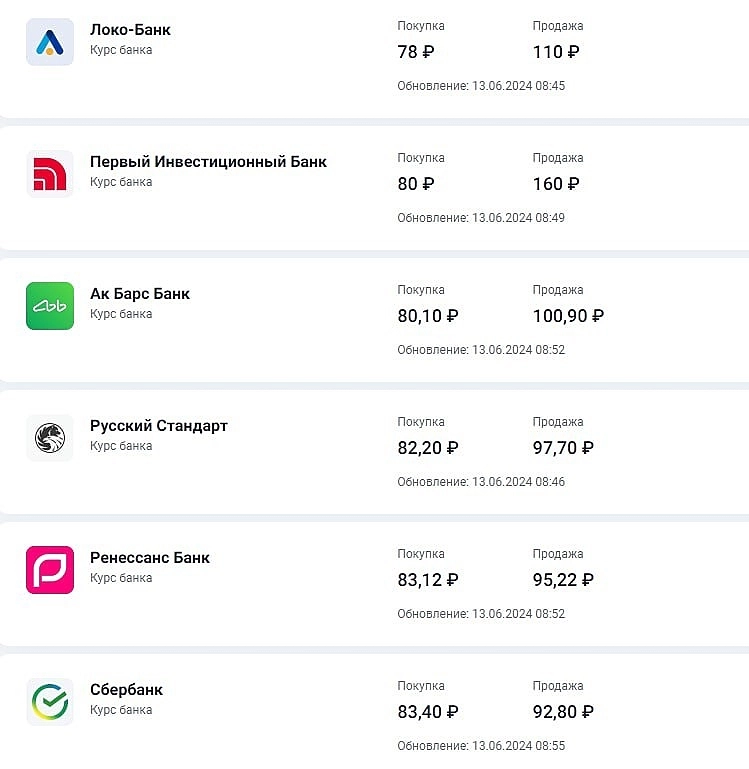Open the Сбербанк name link
Screen dimensions: 749x769
(126, 690)
